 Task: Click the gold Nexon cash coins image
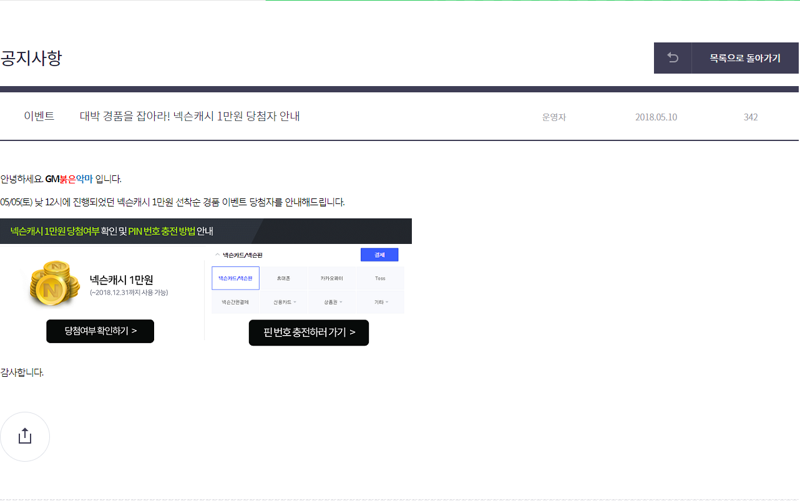[x=55, y=283]
